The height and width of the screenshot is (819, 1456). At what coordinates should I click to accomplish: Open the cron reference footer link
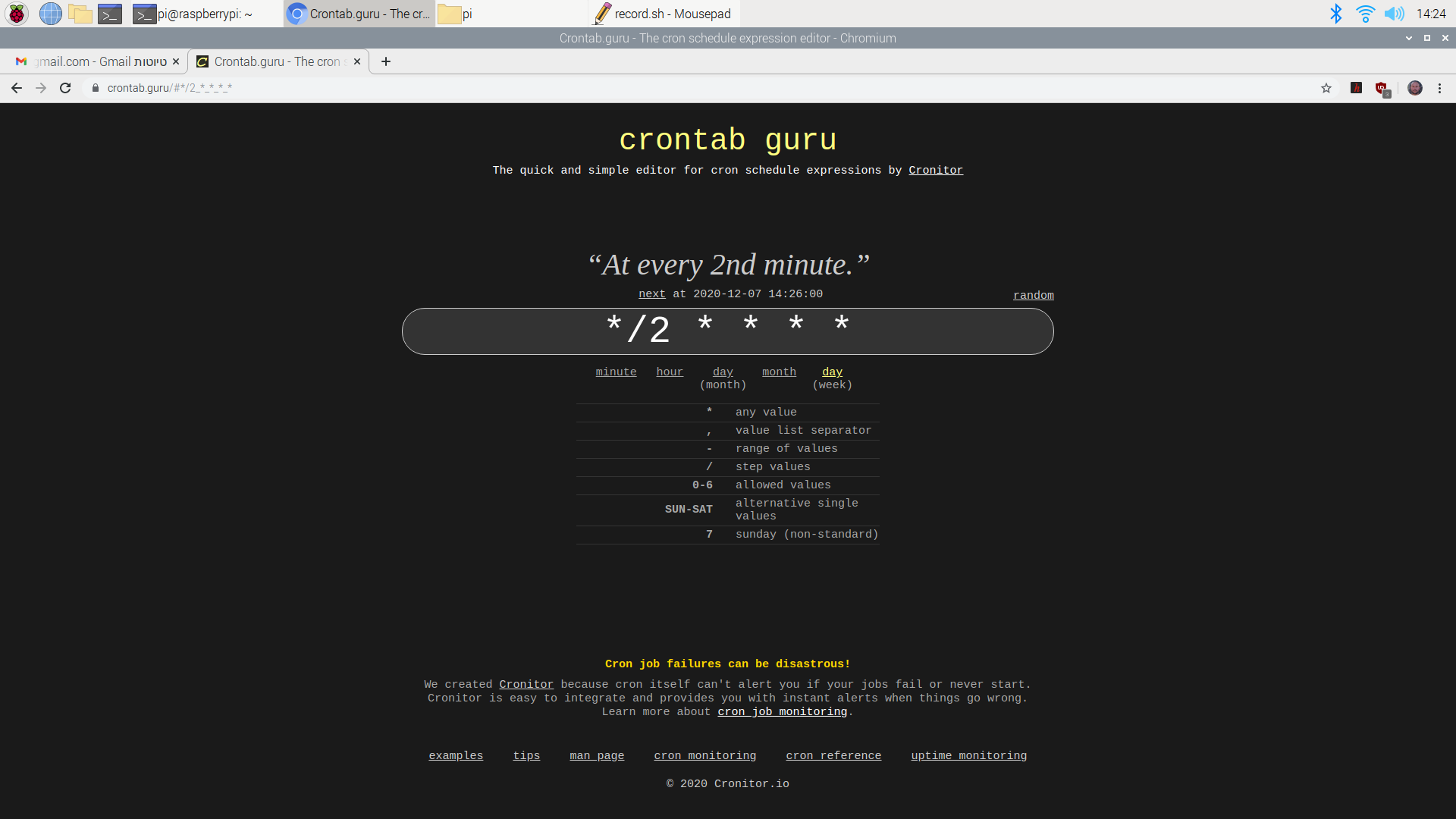(833, 756)
